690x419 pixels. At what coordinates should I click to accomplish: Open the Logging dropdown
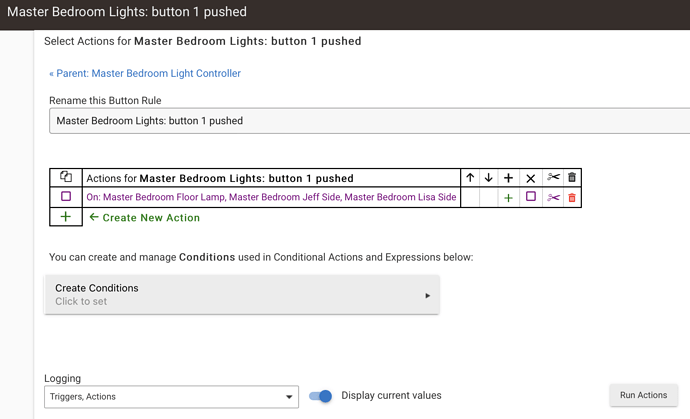(x=172, y=397)
